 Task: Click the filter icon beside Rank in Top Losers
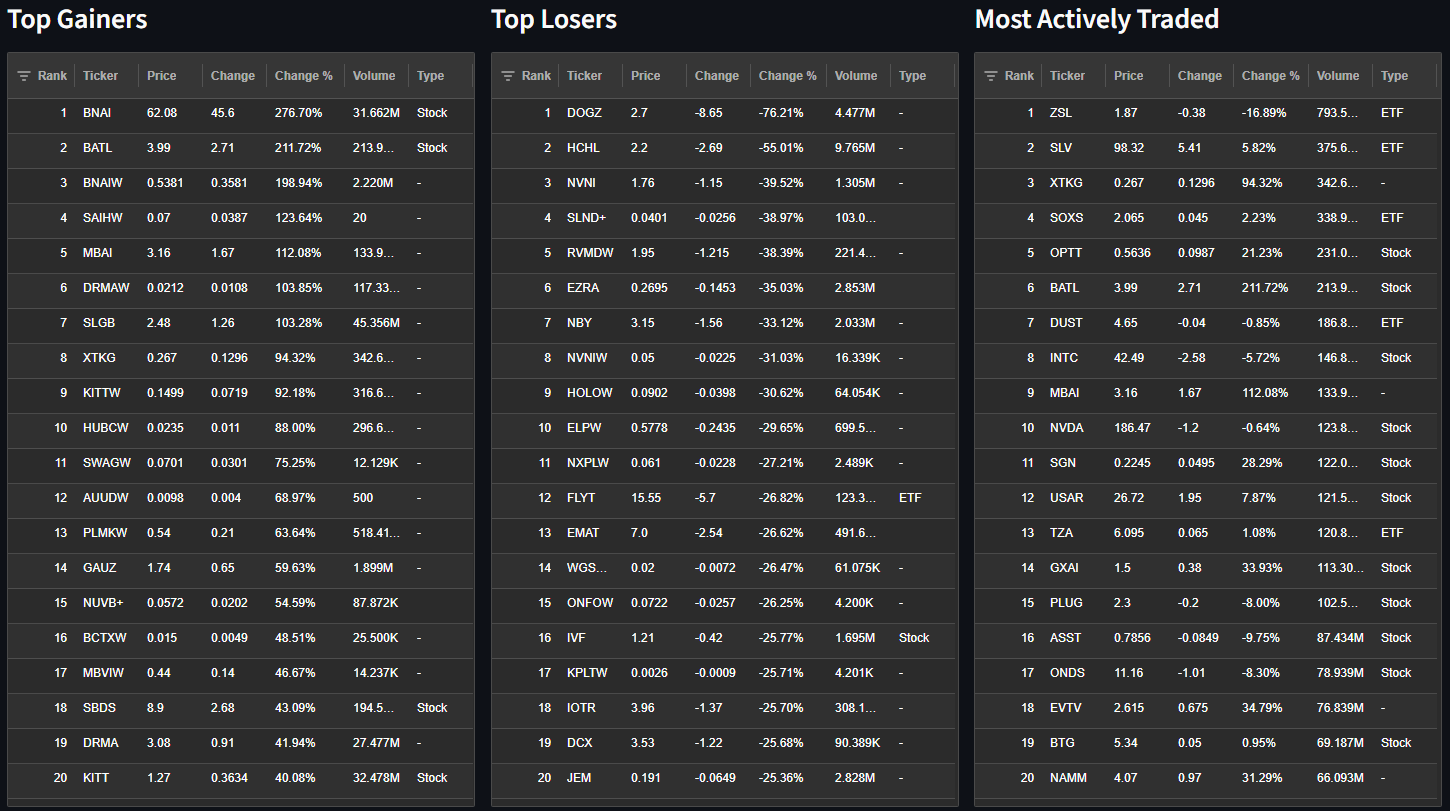click(x=508, y=76)
